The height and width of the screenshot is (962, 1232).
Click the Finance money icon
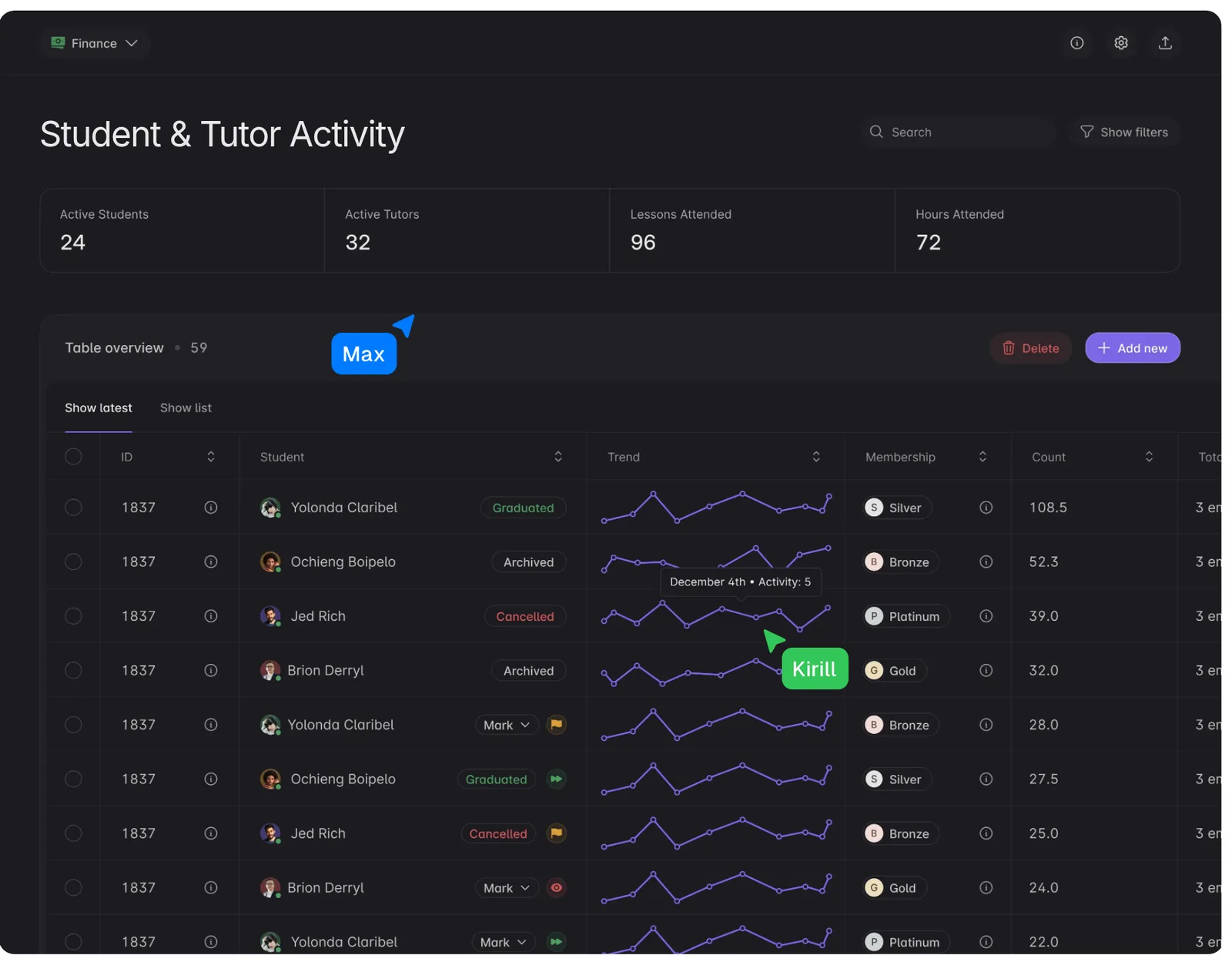(58, 42)
